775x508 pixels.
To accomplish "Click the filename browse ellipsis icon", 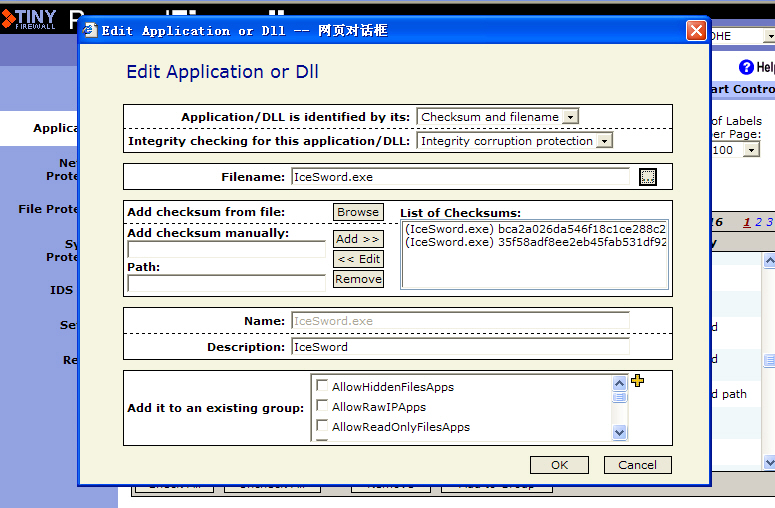I will [647, 176].
